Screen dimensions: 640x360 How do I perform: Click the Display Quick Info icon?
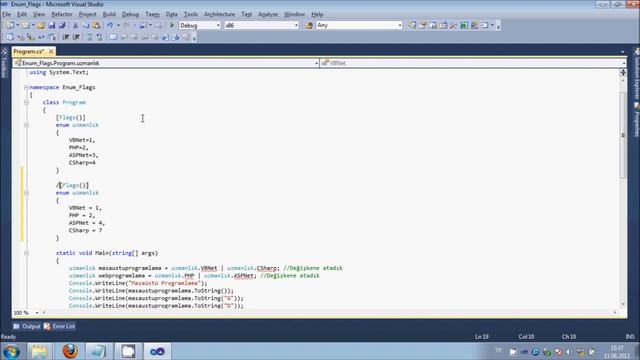click(31, 37)
